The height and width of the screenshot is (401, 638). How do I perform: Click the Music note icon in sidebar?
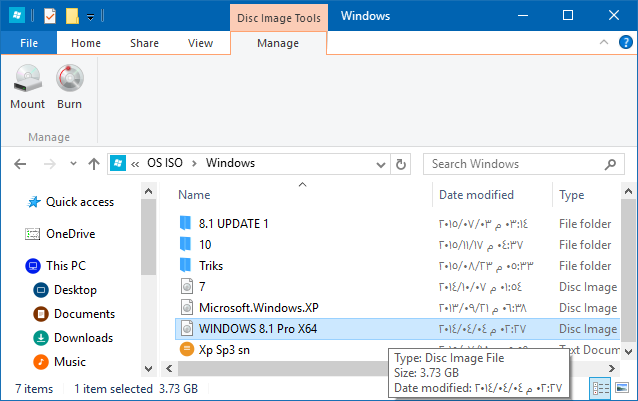41,362
